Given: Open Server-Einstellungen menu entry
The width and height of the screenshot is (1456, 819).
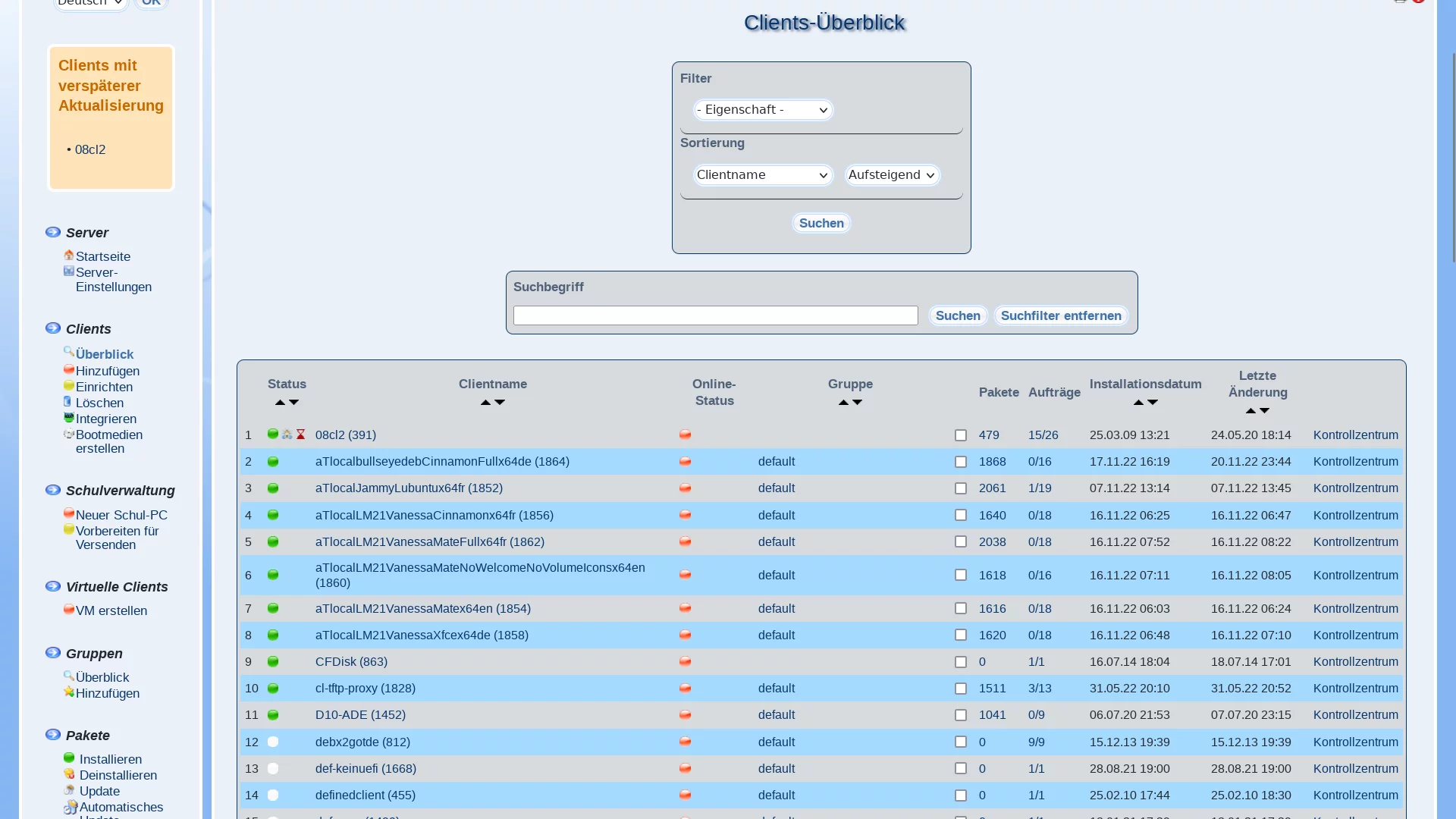Looking at the screenshot, I should tap(114, 280).
